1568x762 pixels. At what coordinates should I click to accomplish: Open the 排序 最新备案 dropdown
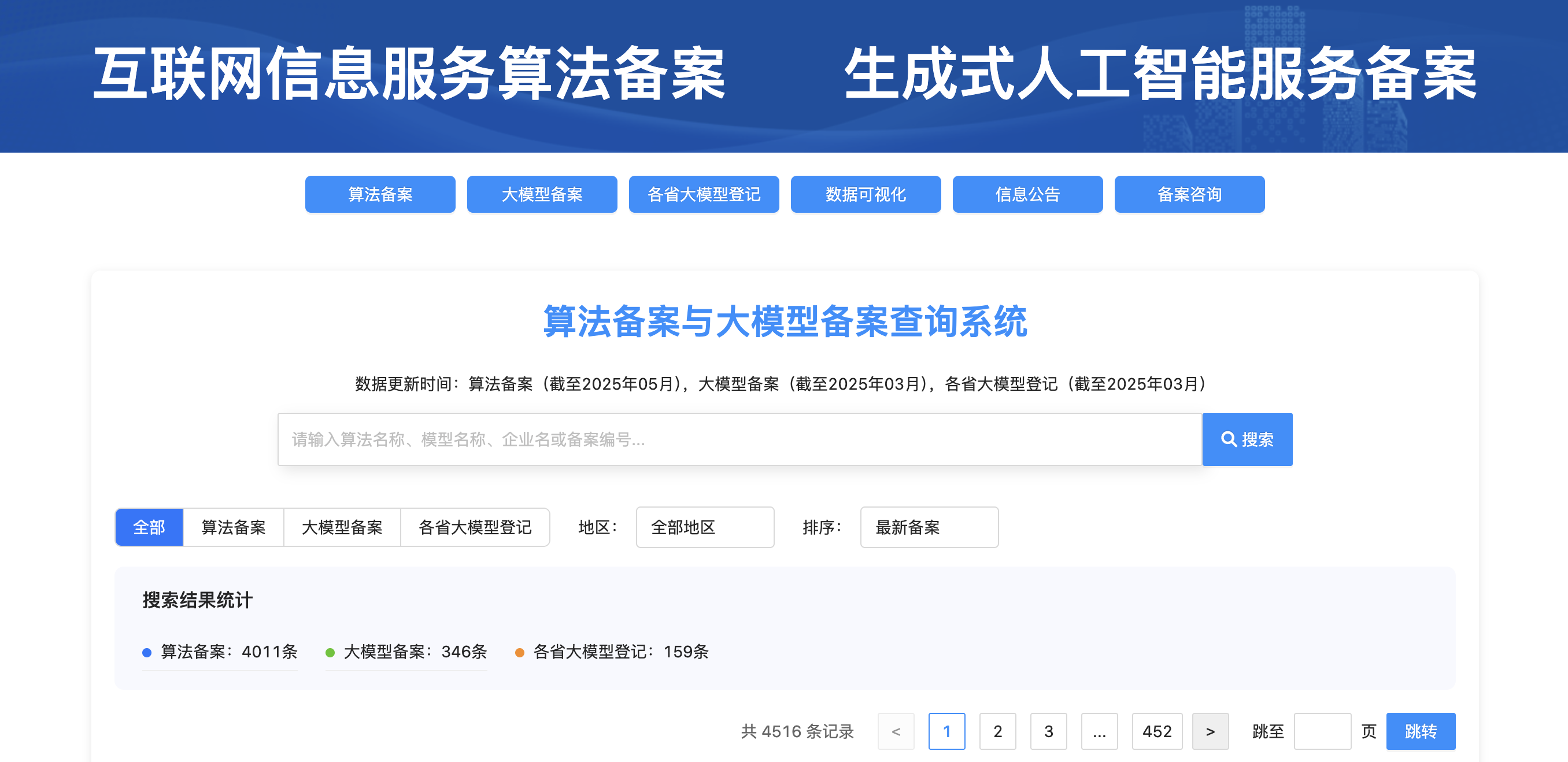pyautogui.click(x=929, y=527)
